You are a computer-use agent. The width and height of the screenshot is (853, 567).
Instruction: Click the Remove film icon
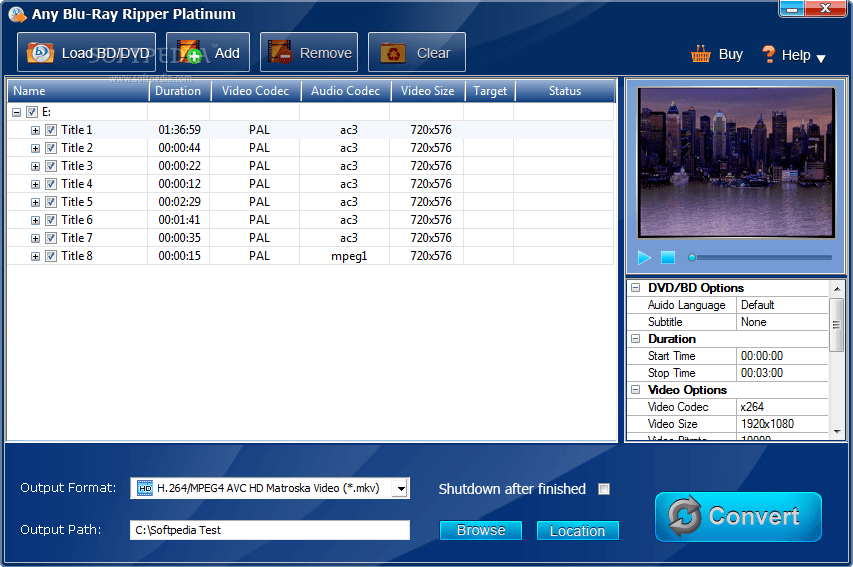(x=280, y=52)
